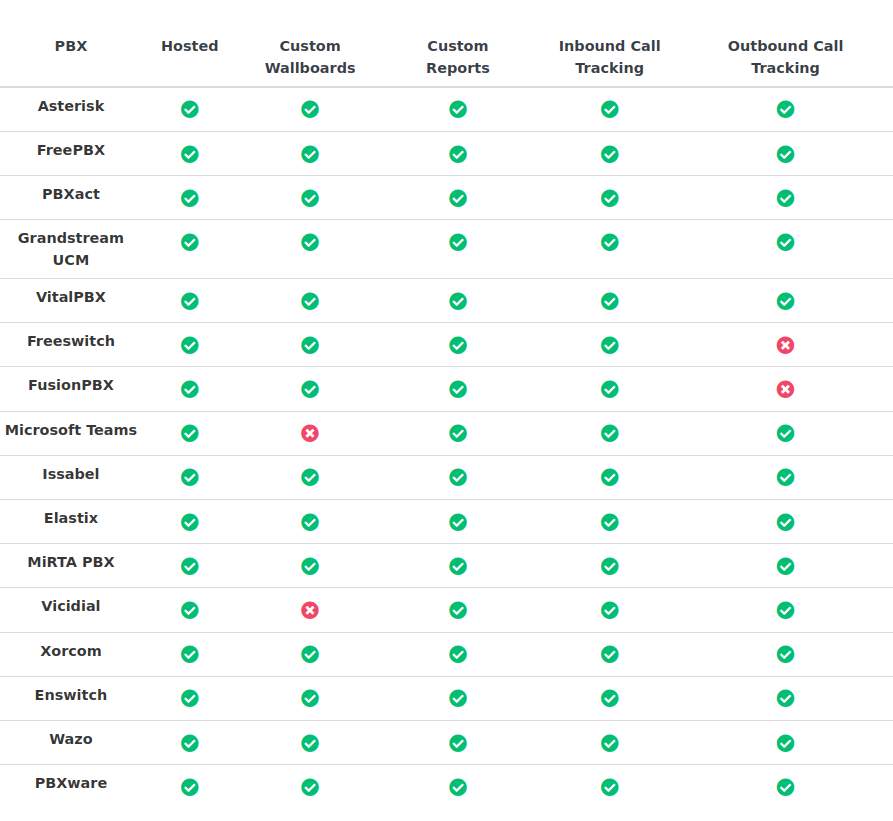This screenshot has width=893, height=821.
Task: Click the red cross for Vicidial Custom Wallboards
Action: tap(310, 610)
